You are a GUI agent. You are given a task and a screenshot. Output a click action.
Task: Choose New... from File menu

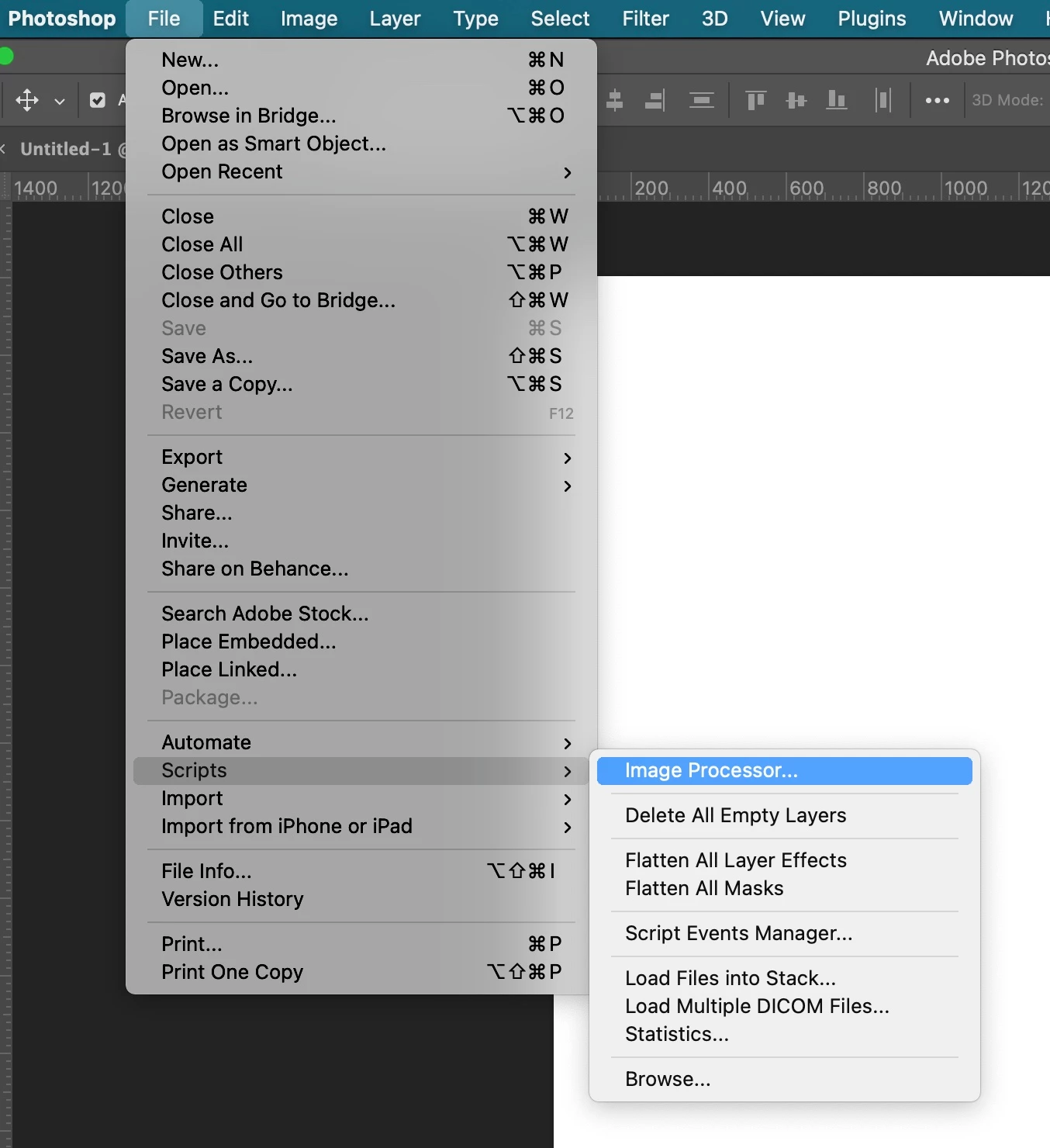click(361, 60)
